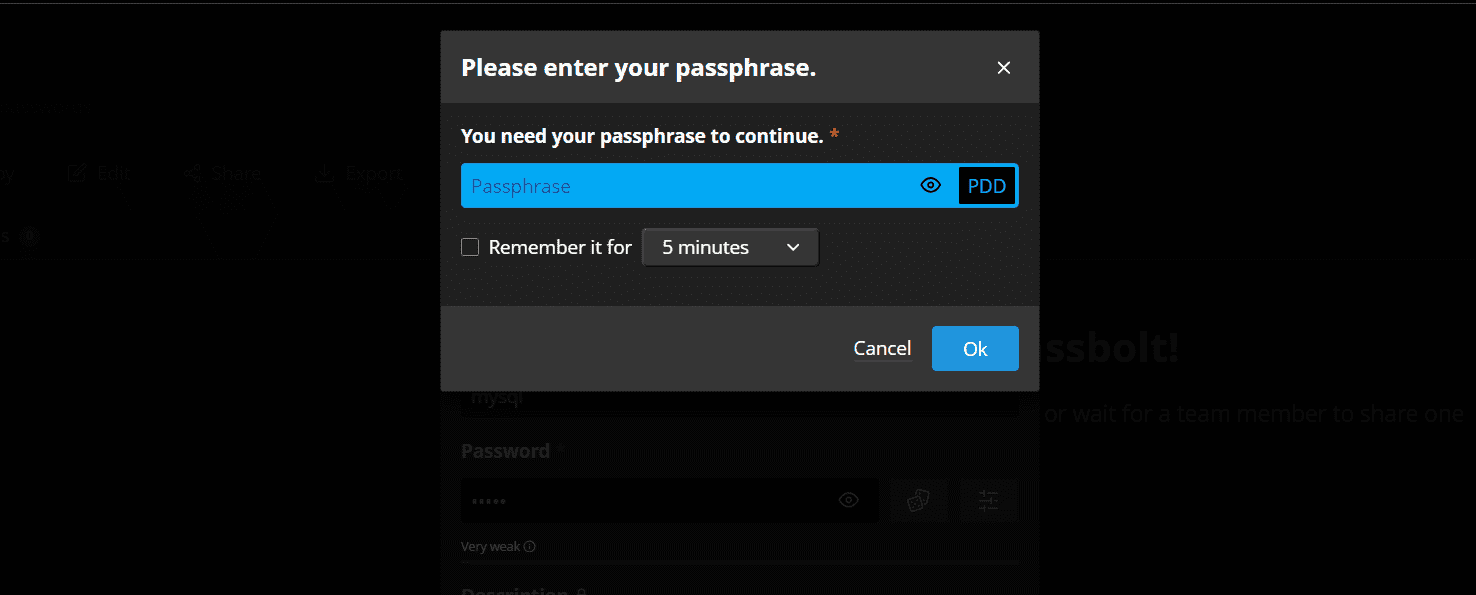The height and width of the screenshot is (595, 1476).
Task: Click the password strength bar under 'Very weak'
Action: coord(740,563)
